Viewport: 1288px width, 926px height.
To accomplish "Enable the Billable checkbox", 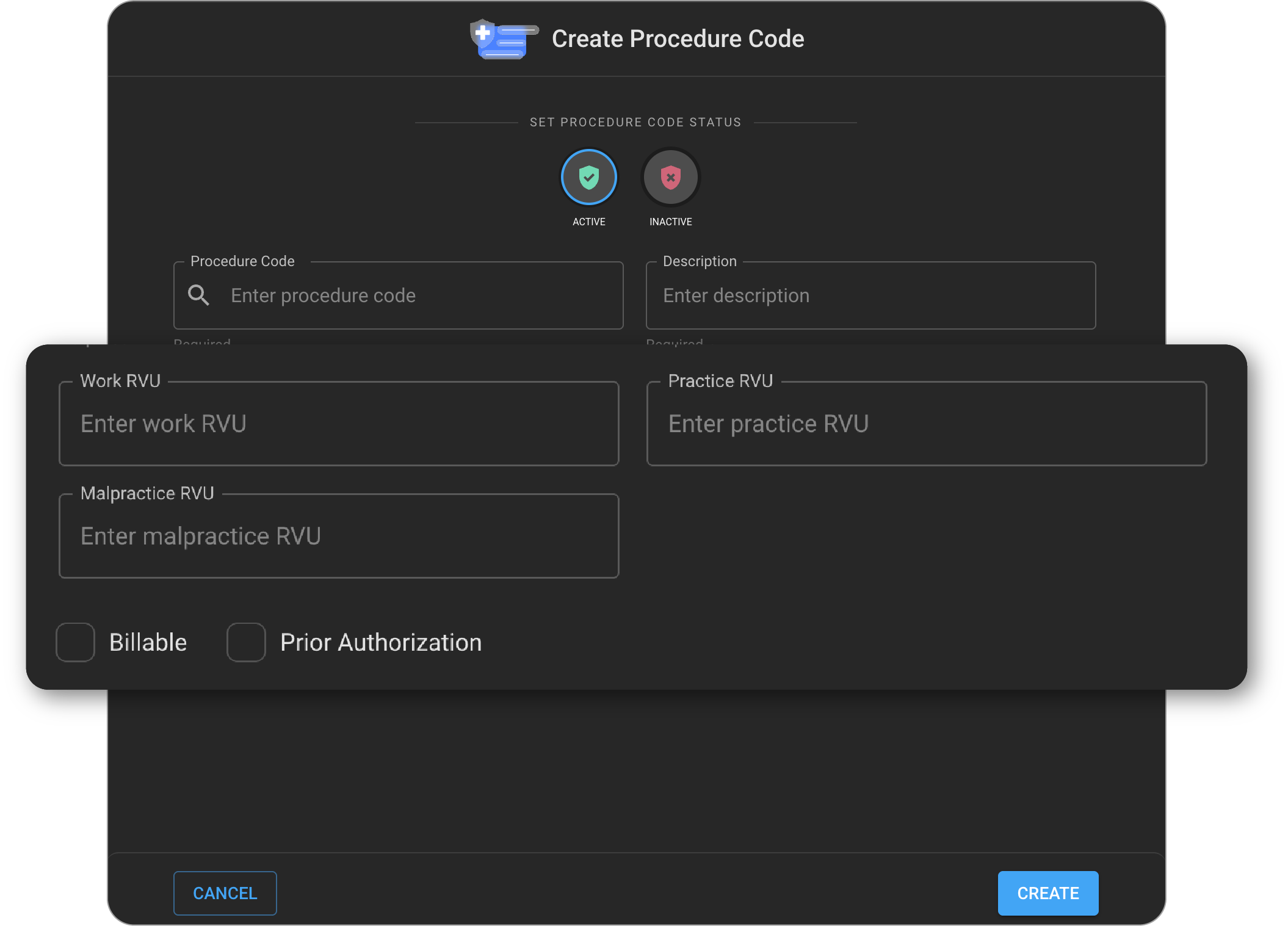I will pos(76,642).
